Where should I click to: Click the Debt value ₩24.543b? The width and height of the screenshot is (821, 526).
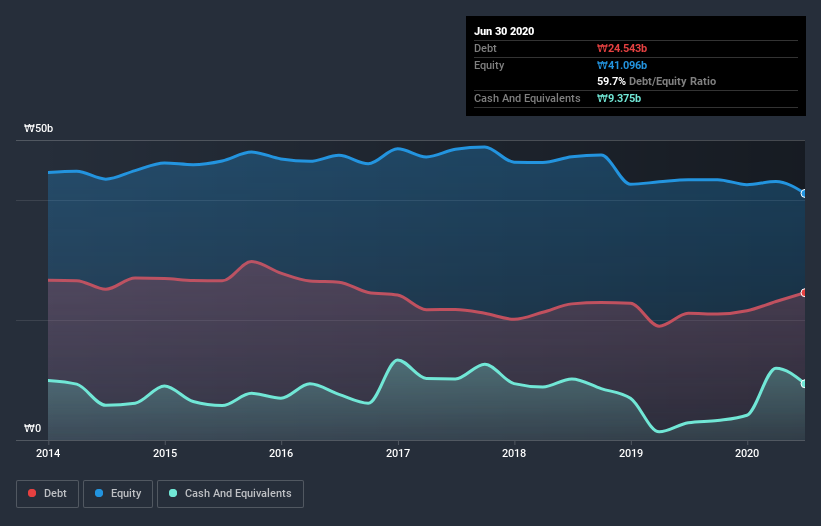[622, 48]
